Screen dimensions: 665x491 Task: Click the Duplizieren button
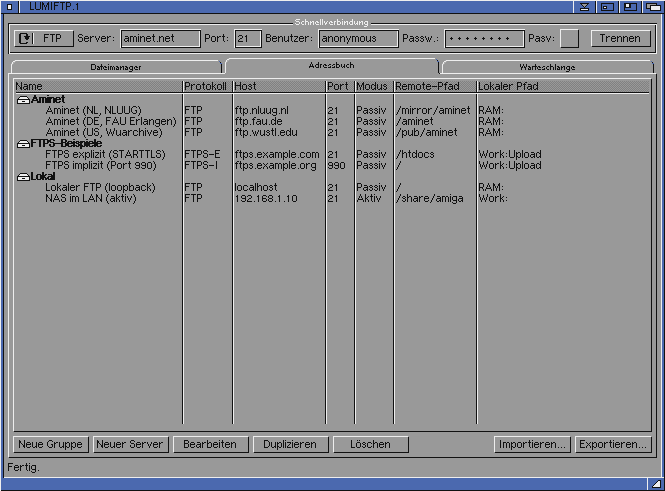pyautogui.click(x=290, y=444)
